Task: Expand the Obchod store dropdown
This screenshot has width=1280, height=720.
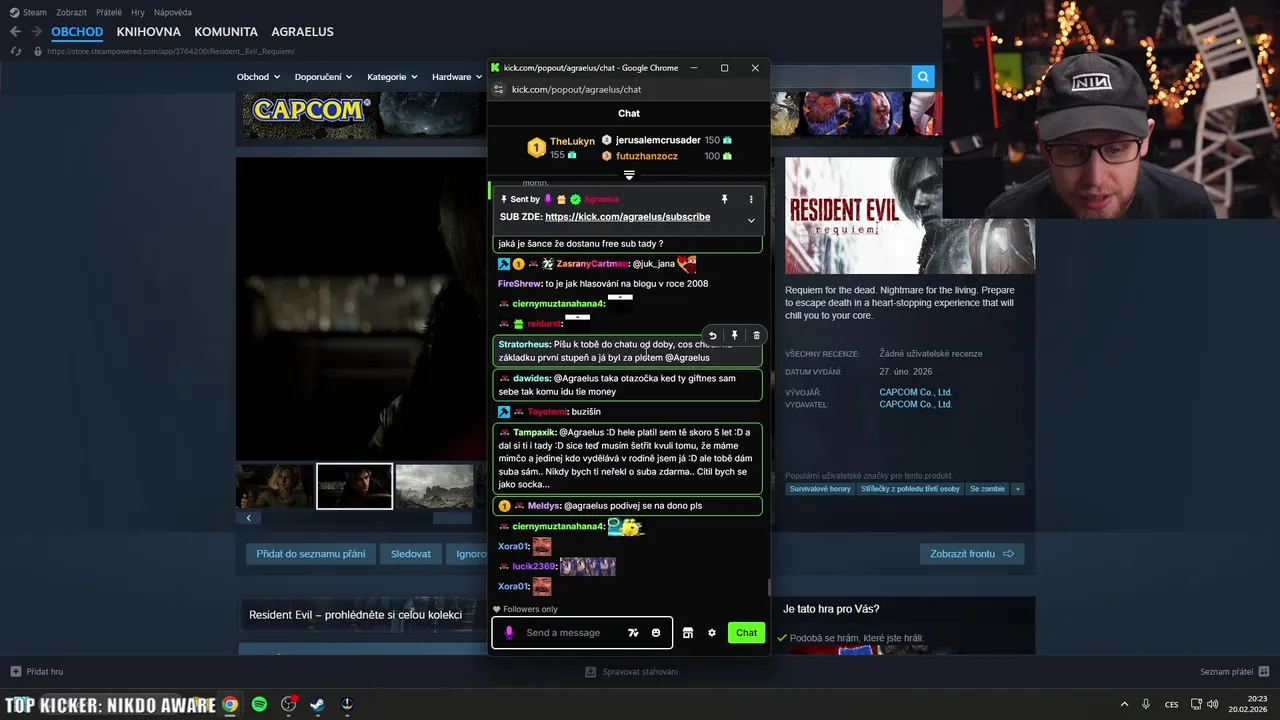Action: (x=258, y=77)
